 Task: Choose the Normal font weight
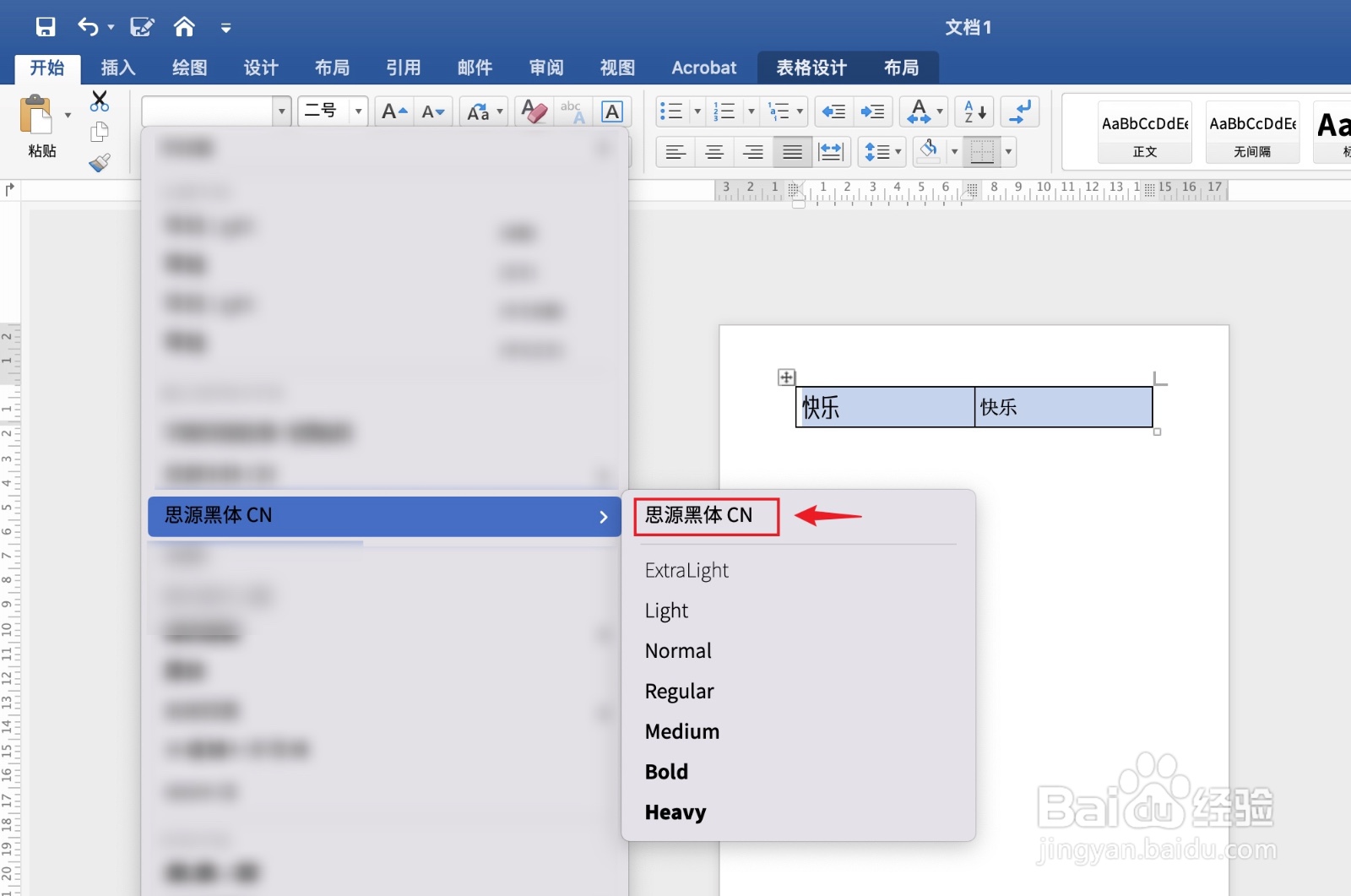678,651
